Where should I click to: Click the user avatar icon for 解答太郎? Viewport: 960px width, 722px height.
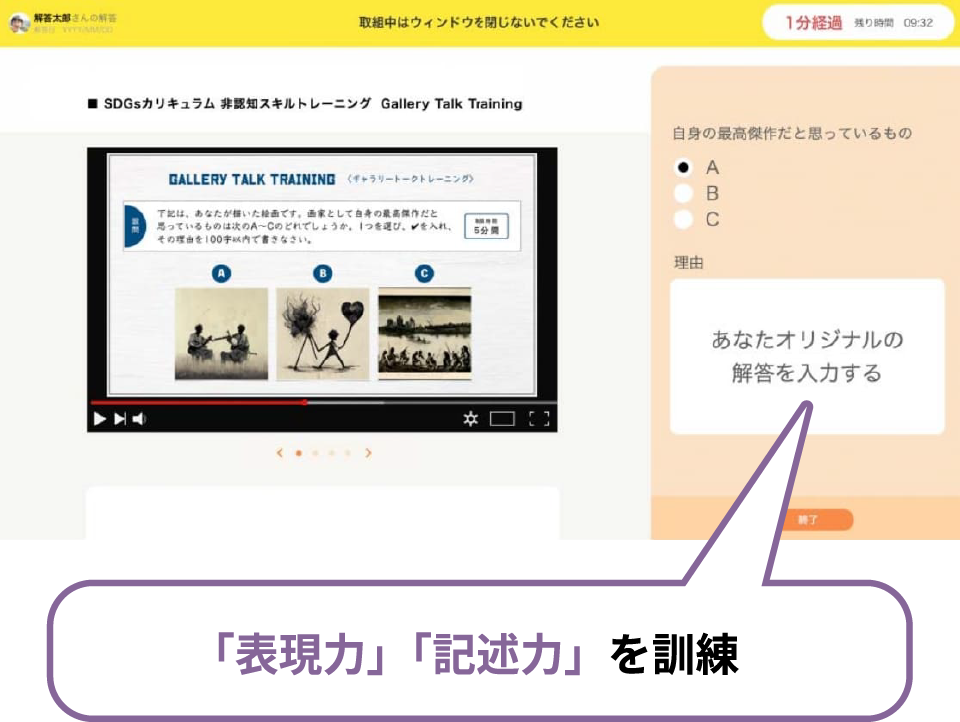(19, 22)
